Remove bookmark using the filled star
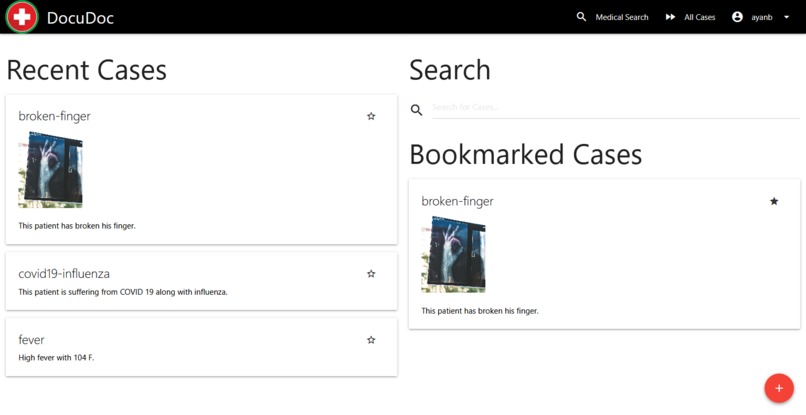The width and height of the screenshot is (806, 415). pyautogui.click(x=774, y=201)
